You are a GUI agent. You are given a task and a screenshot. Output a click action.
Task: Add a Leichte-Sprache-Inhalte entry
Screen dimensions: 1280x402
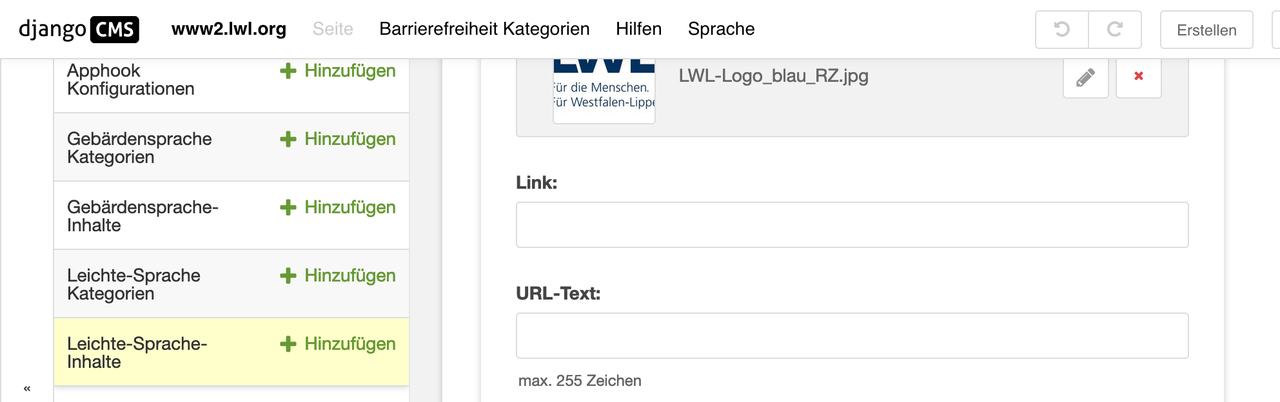point(338,343)
